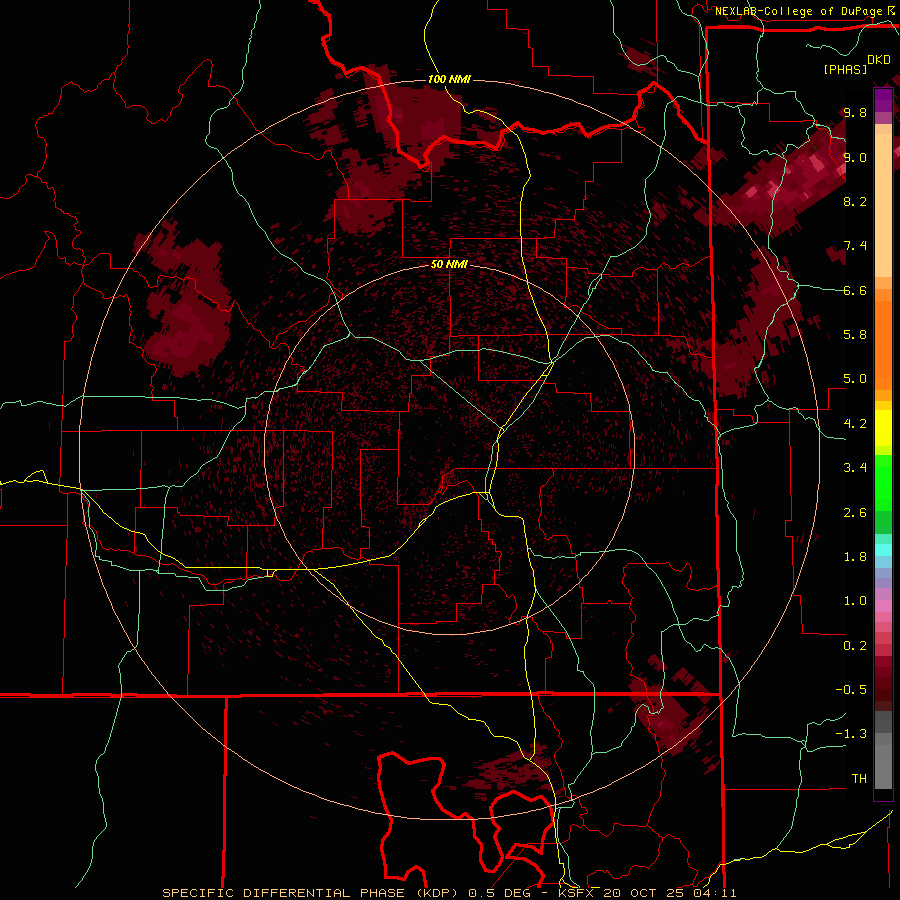Select the 50 NMI range ring label
900x900 pixels.
449,265
